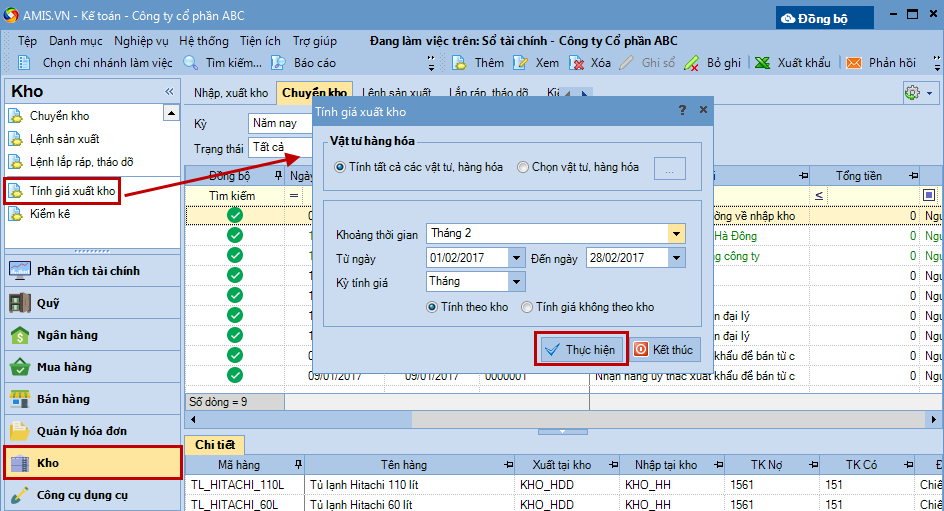
Task: Click the Thực hiện button
Action: [581, 350]
